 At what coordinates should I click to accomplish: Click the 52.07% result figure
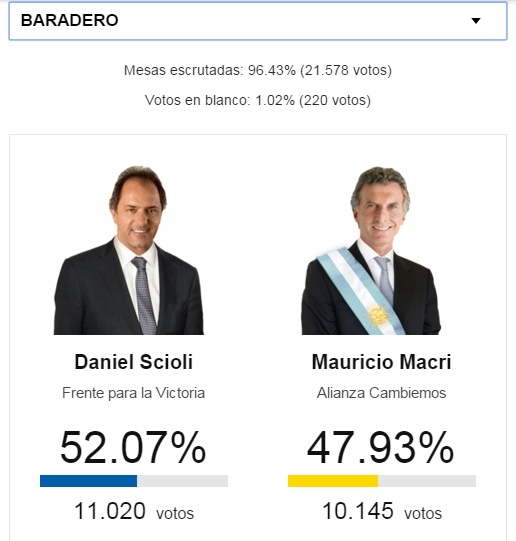[x=133, y=447]
